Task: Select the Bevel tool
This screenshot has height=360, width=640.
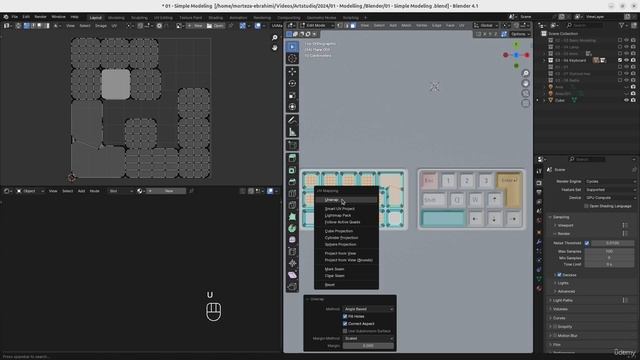Action: [292, 182]
